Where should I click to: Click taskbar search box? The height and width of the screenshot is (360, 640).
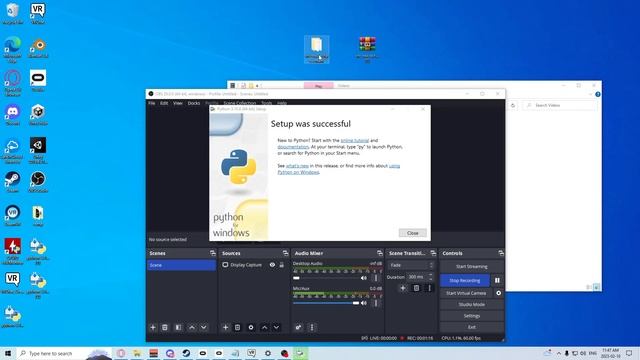click(64, 353)
